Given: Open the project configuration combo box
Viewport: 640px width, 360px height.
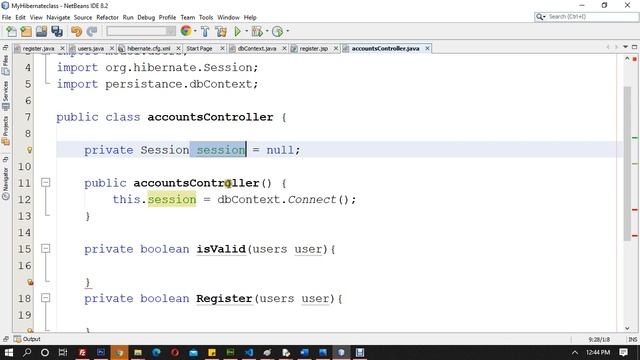Looking at the screenshot, I should (x=141, y=31).
